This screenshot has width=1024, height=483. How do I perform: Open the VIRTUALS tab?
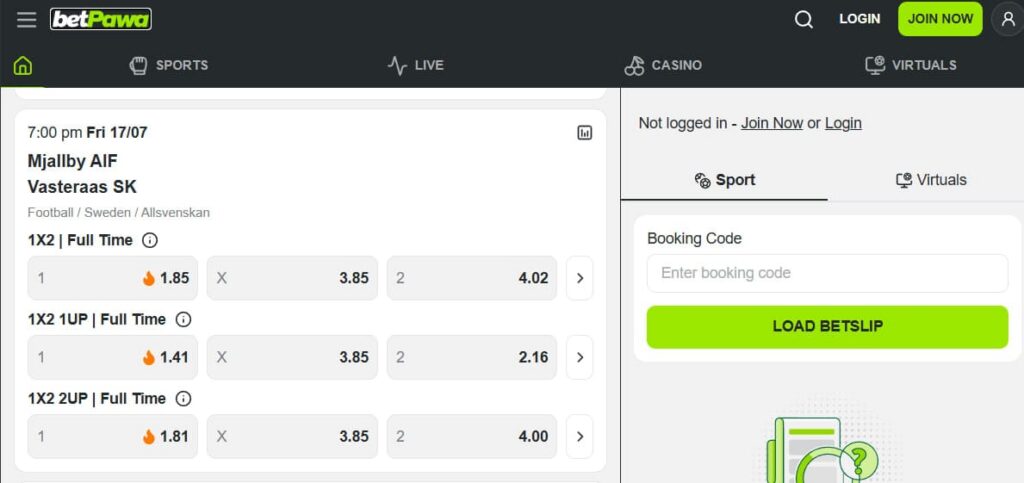tap(910, 65)
